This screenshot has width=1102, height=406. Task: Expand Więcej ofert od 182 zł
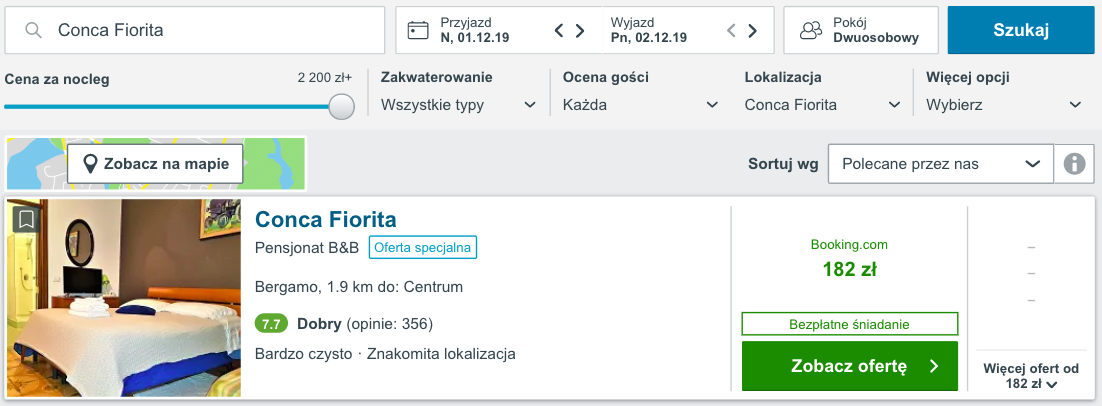(x=1031, y=376)
